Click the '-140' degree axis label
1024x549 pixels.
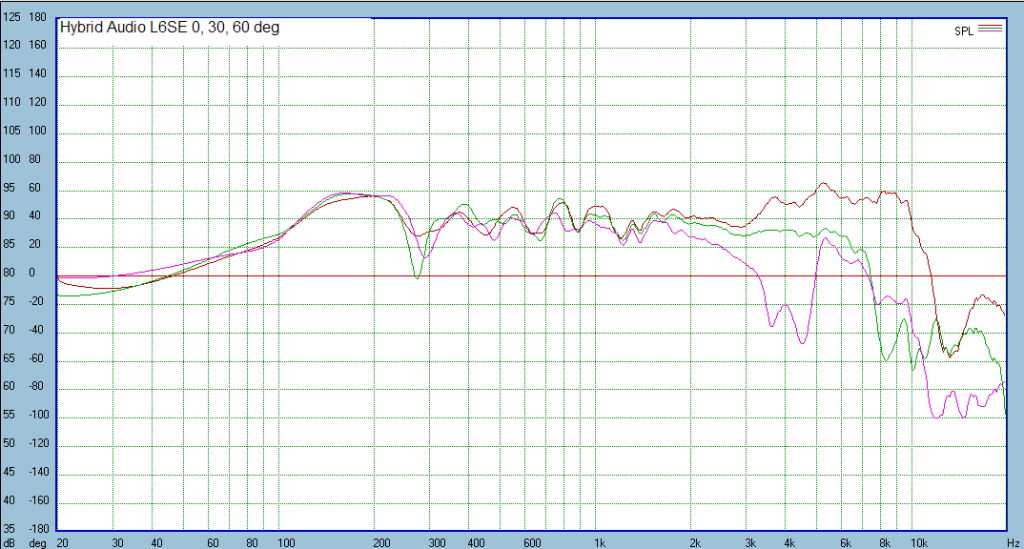point(39,472)
